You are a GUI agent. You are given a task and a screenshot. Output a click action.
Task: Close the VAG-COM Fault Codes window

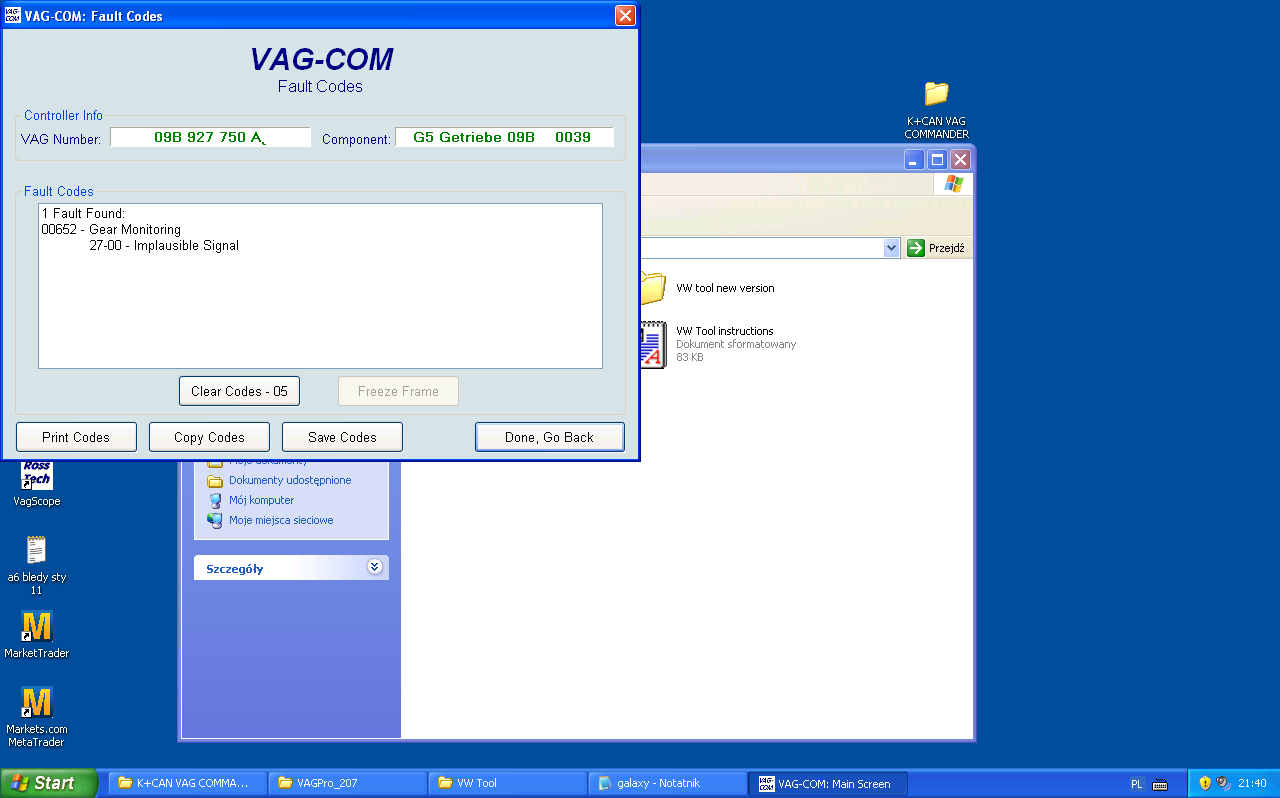(624, 16)
